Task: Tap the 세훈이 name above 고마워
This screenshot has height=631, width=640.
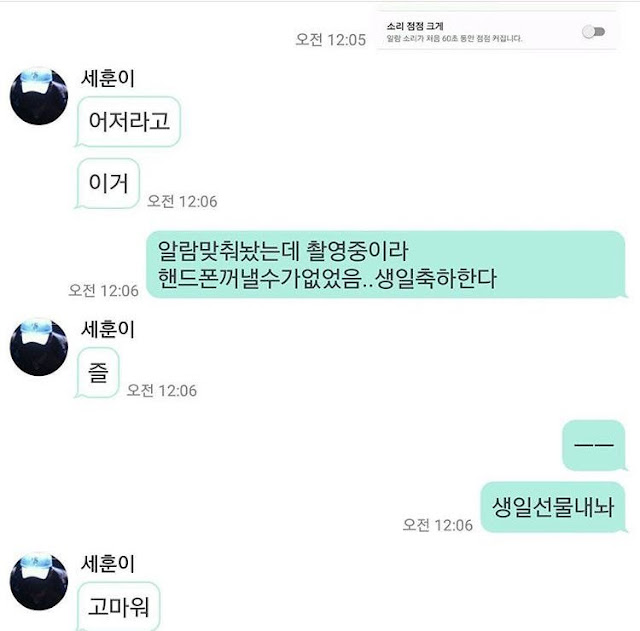Action: 108,563
